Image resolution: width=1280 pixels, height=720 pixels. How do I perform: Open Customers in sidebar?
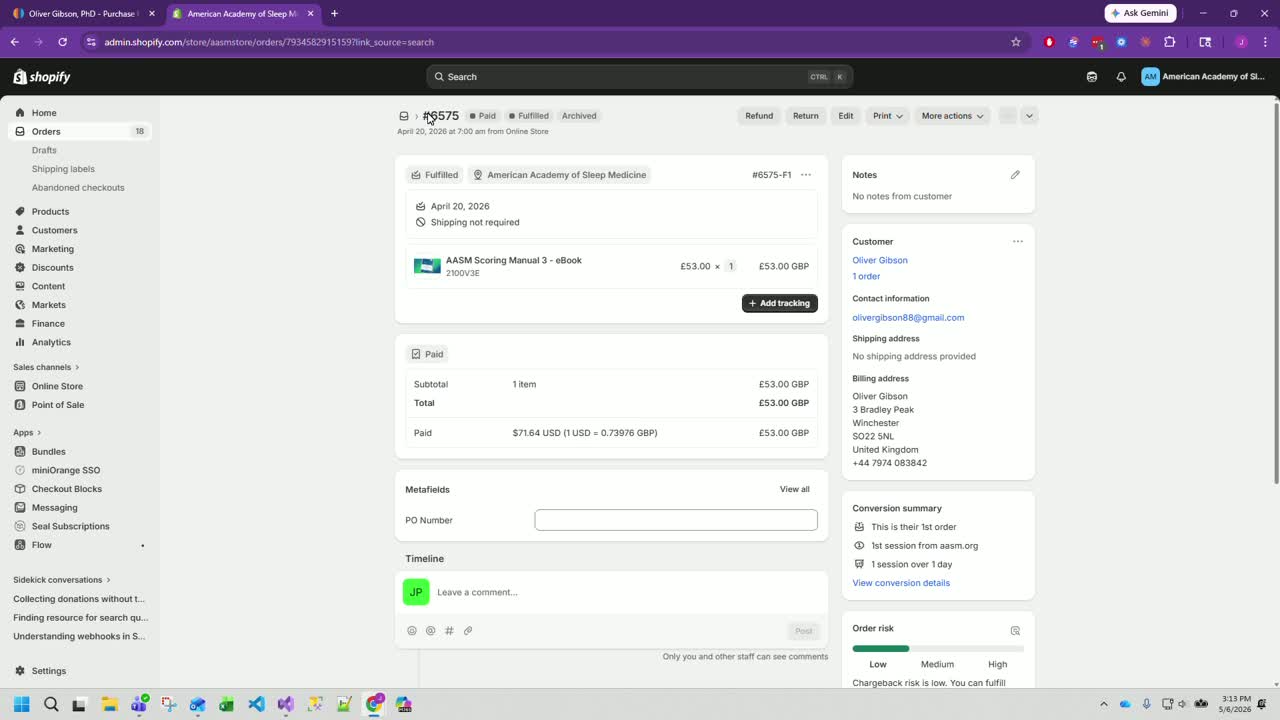(80, 230)
